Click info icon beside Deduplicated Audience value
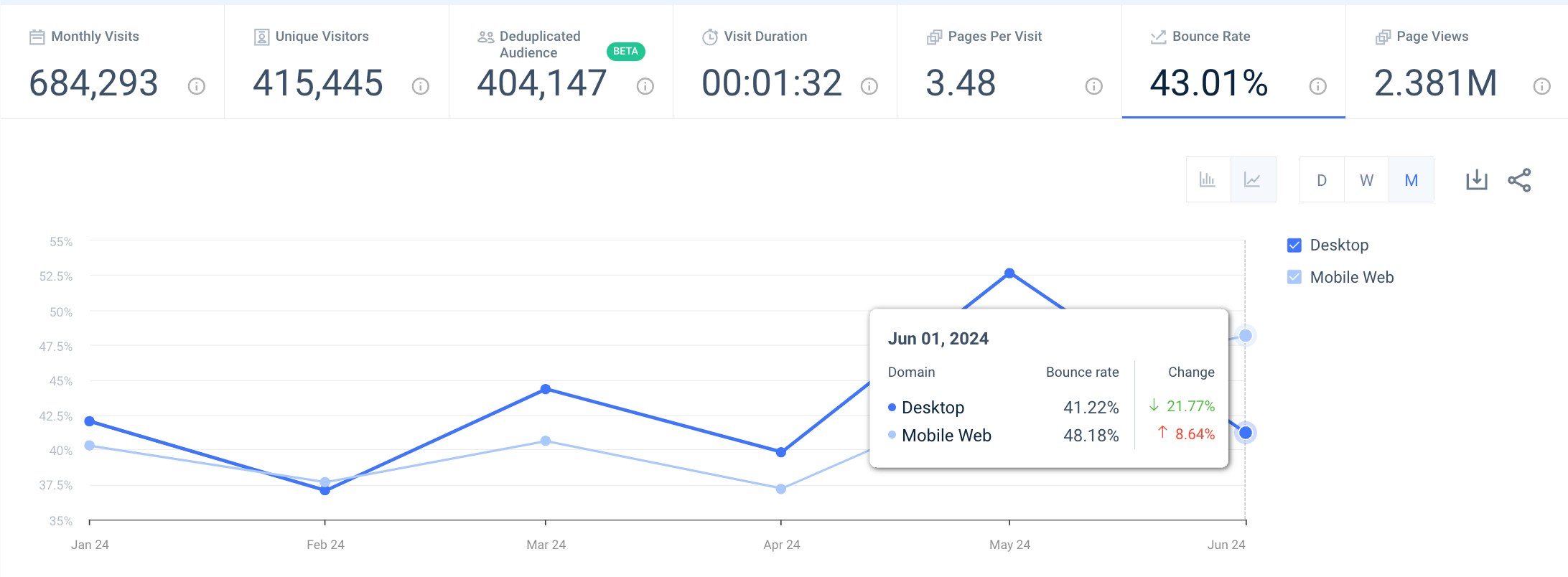Image resolution: width=1568 pixels, height=577 pixels. click(x=645, y=87)
